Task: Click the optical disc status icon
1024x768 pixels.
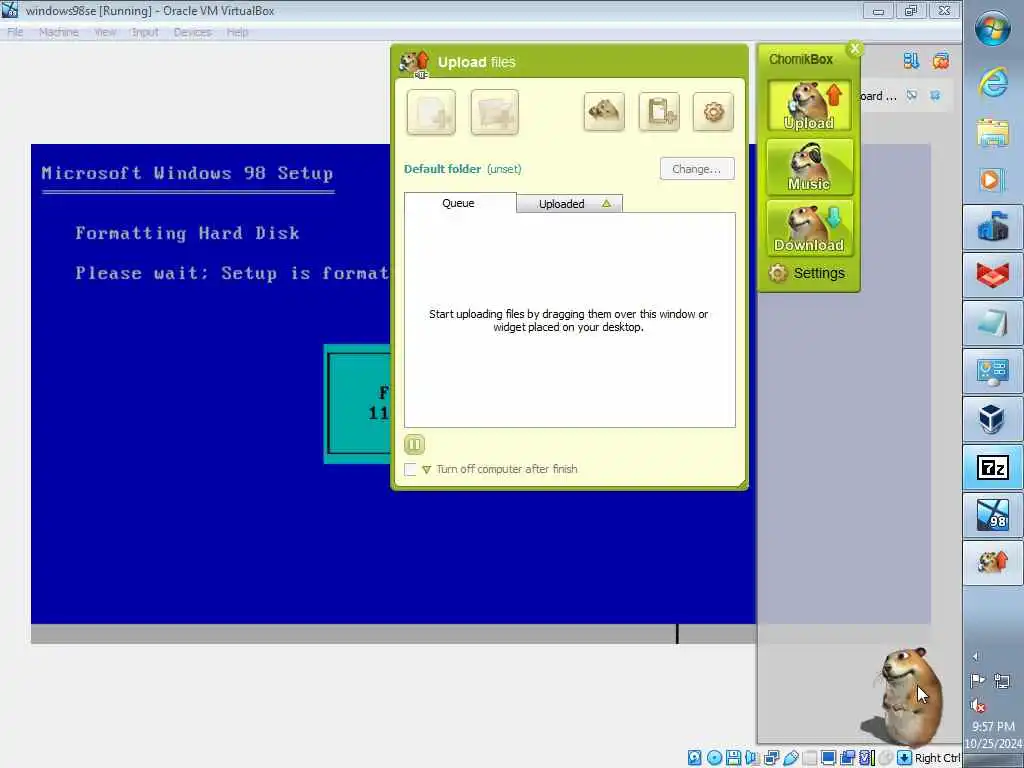Action: [714, 758]
